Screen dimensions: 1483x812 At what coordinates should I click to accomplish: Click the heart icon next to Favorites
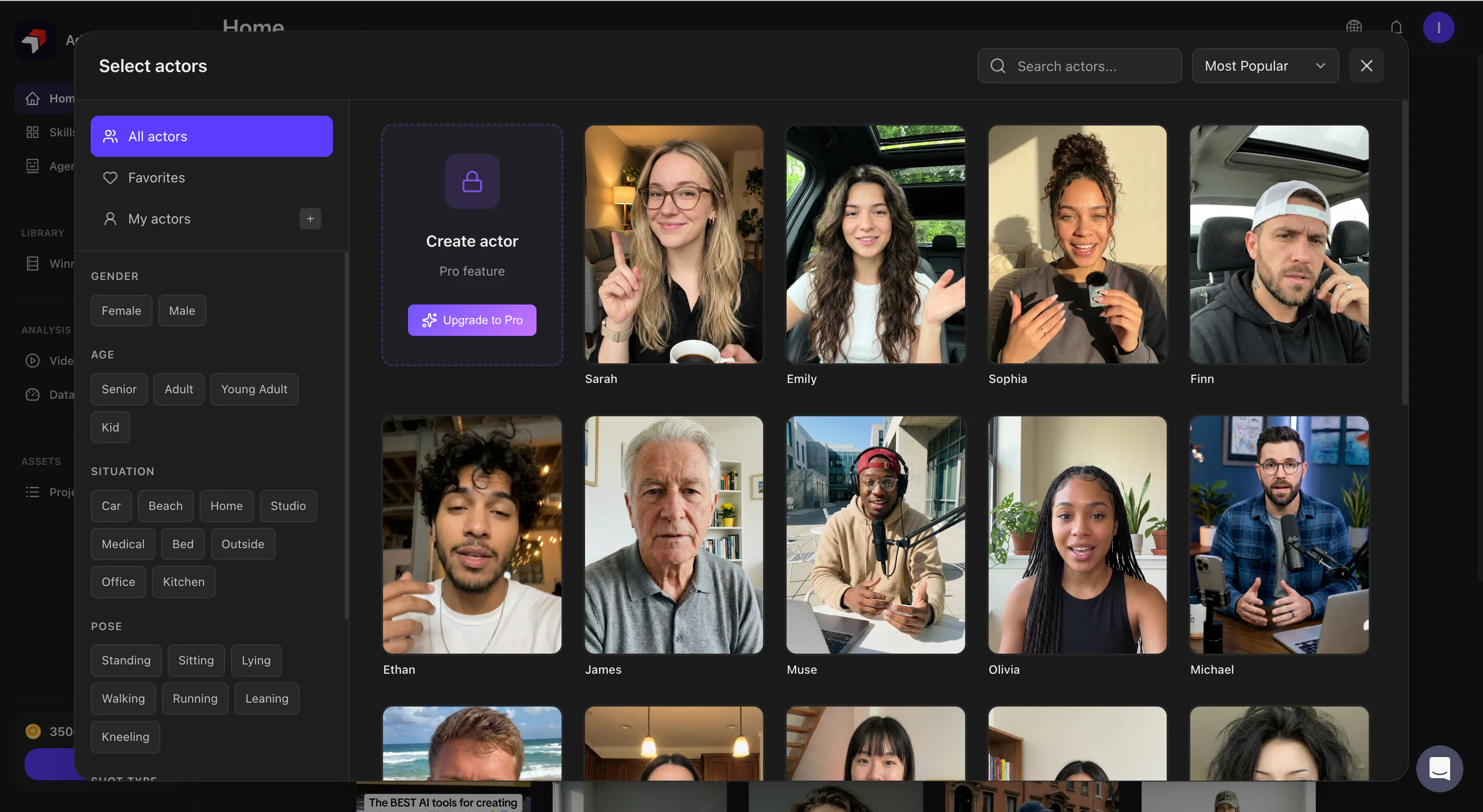110,178
